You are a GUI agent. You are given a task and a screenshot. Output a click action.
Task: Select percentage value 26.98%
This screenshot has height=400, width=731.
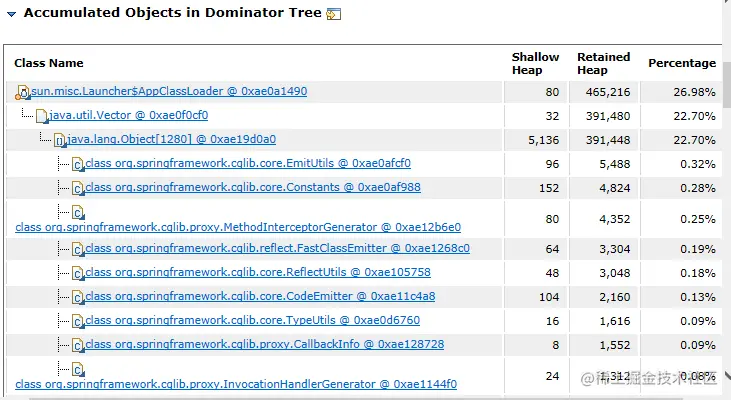(694, 92)
